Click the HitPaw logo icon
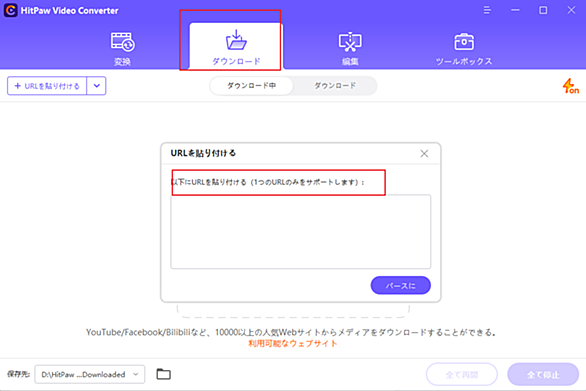Image resolution: width=586 pixels, height=391 pixels. (10, 10)
